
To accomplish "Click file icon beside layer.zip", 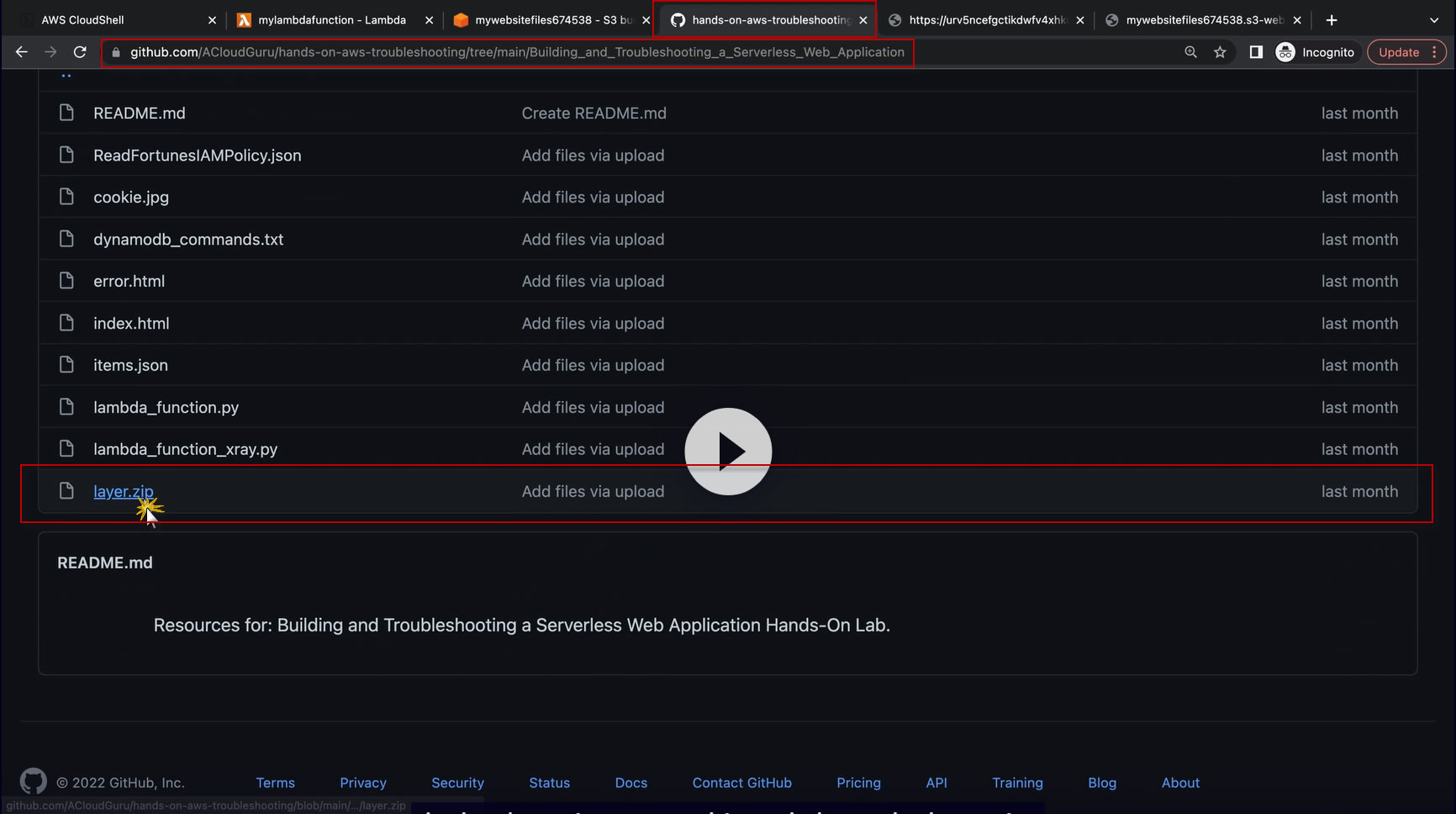I will (x=66, y=491).
